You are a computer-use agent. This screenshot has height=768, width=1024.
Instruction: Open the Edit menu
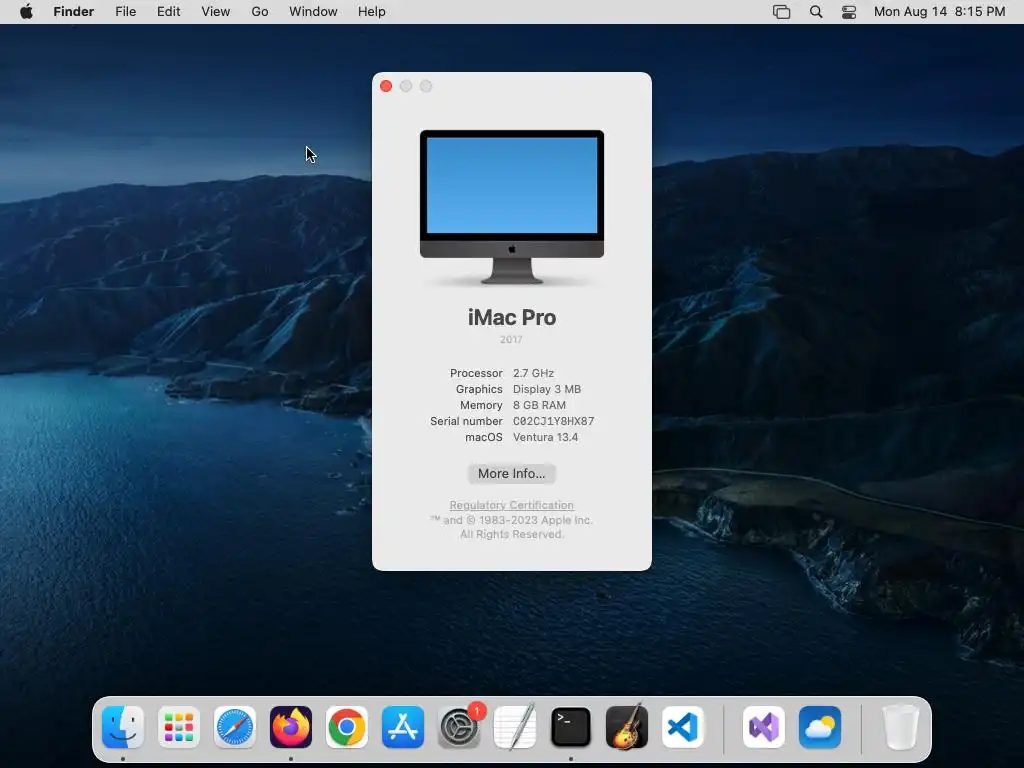pos(168,12)
